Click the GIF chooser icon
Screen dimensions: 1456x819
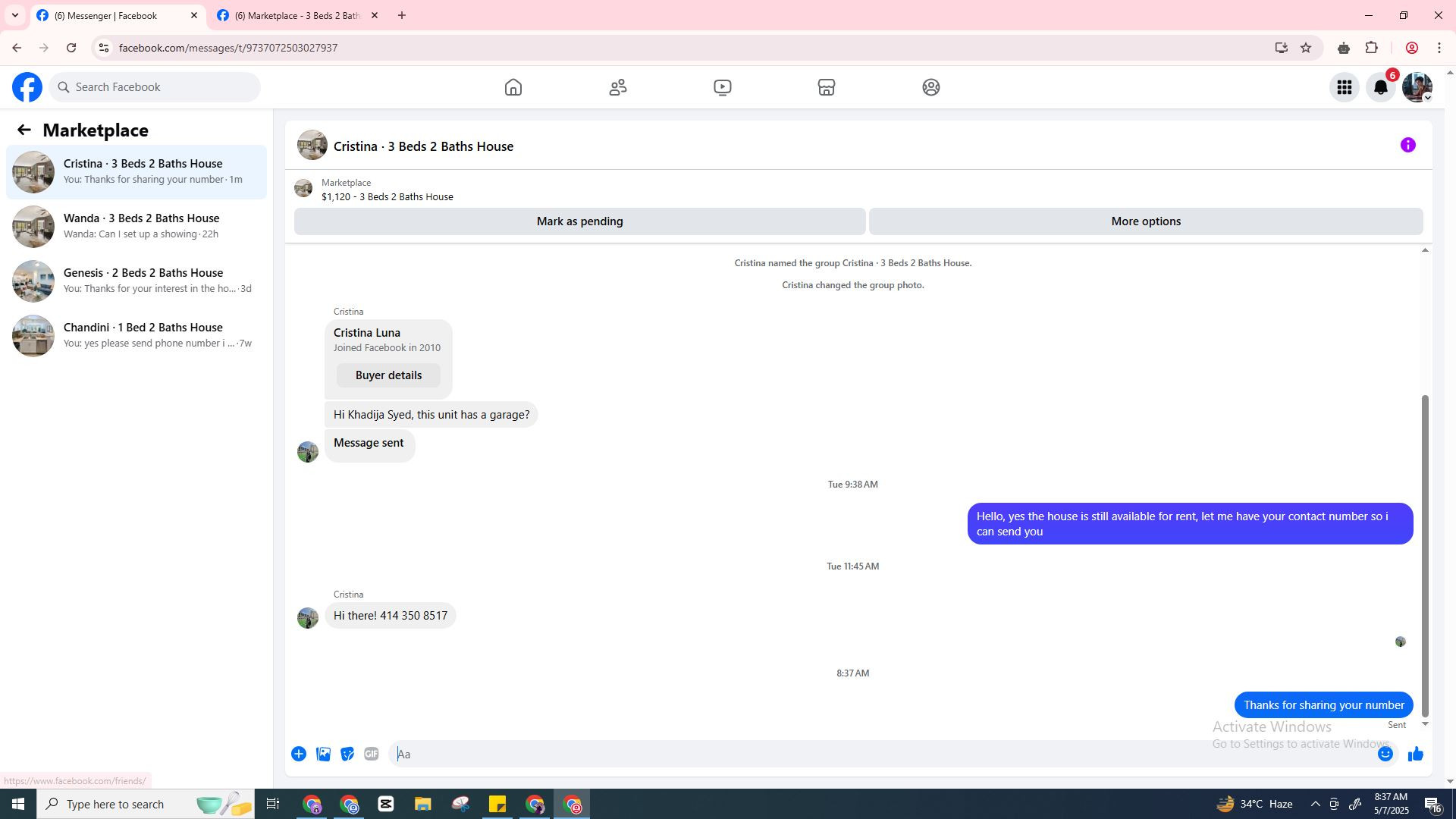tap(371, 754)
